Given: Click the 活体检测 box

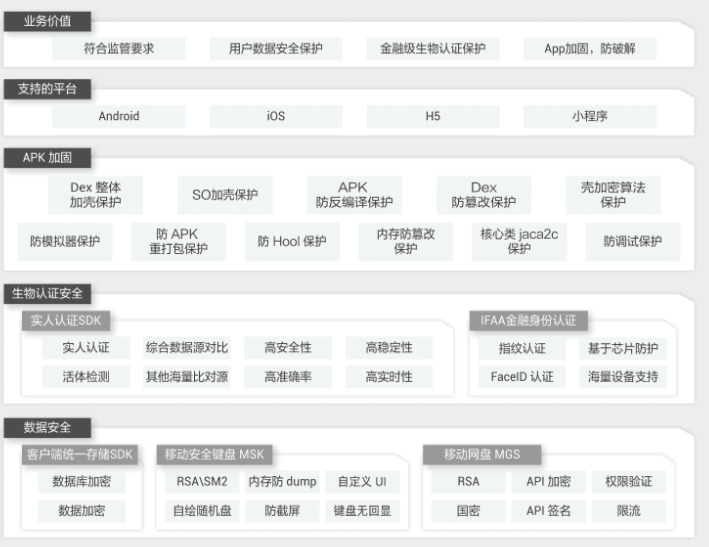Looking at the screenshot, I should coord(86,377).
